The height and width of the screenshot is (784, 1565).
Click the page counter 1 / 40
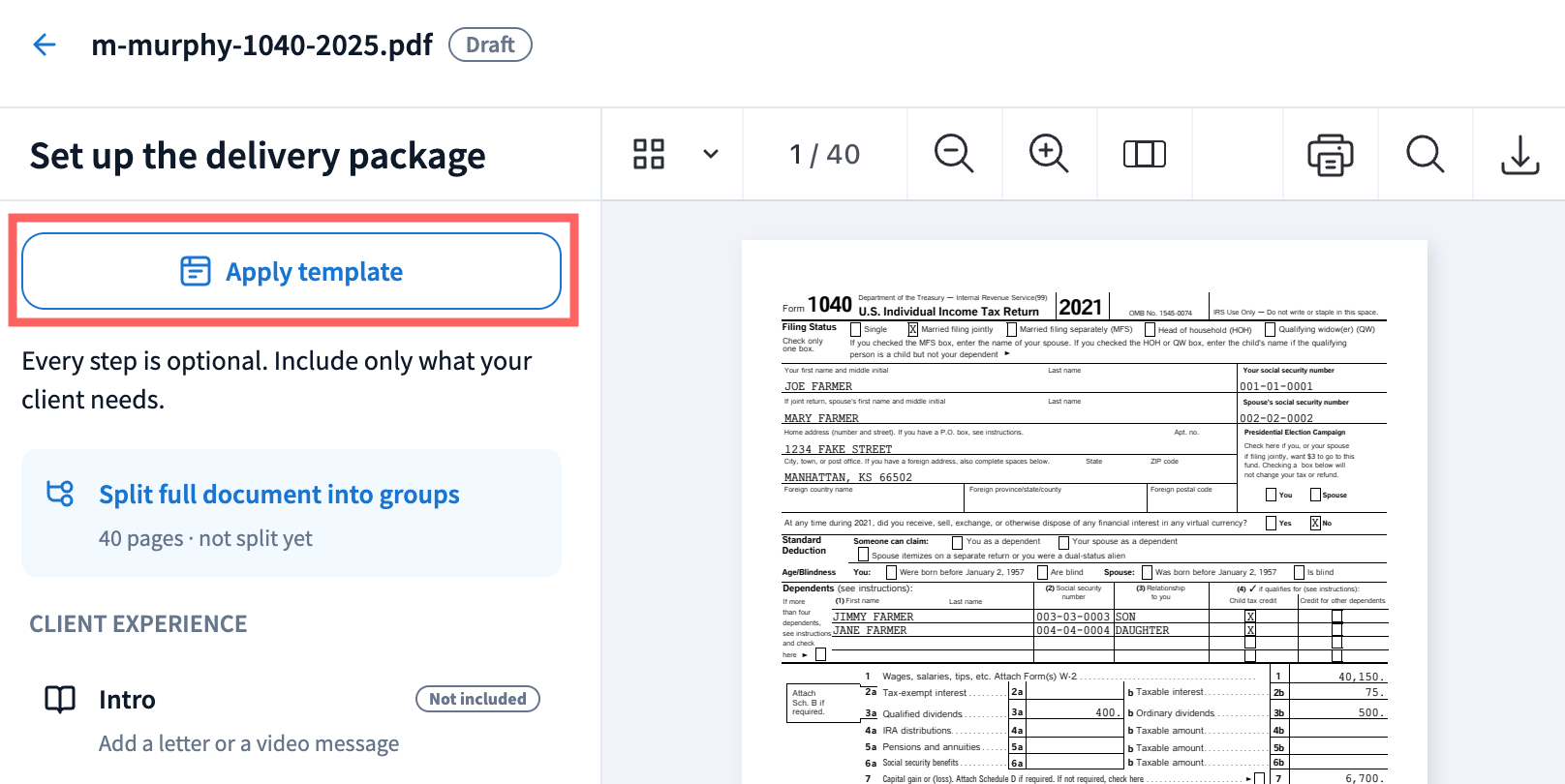pos(824,154)
